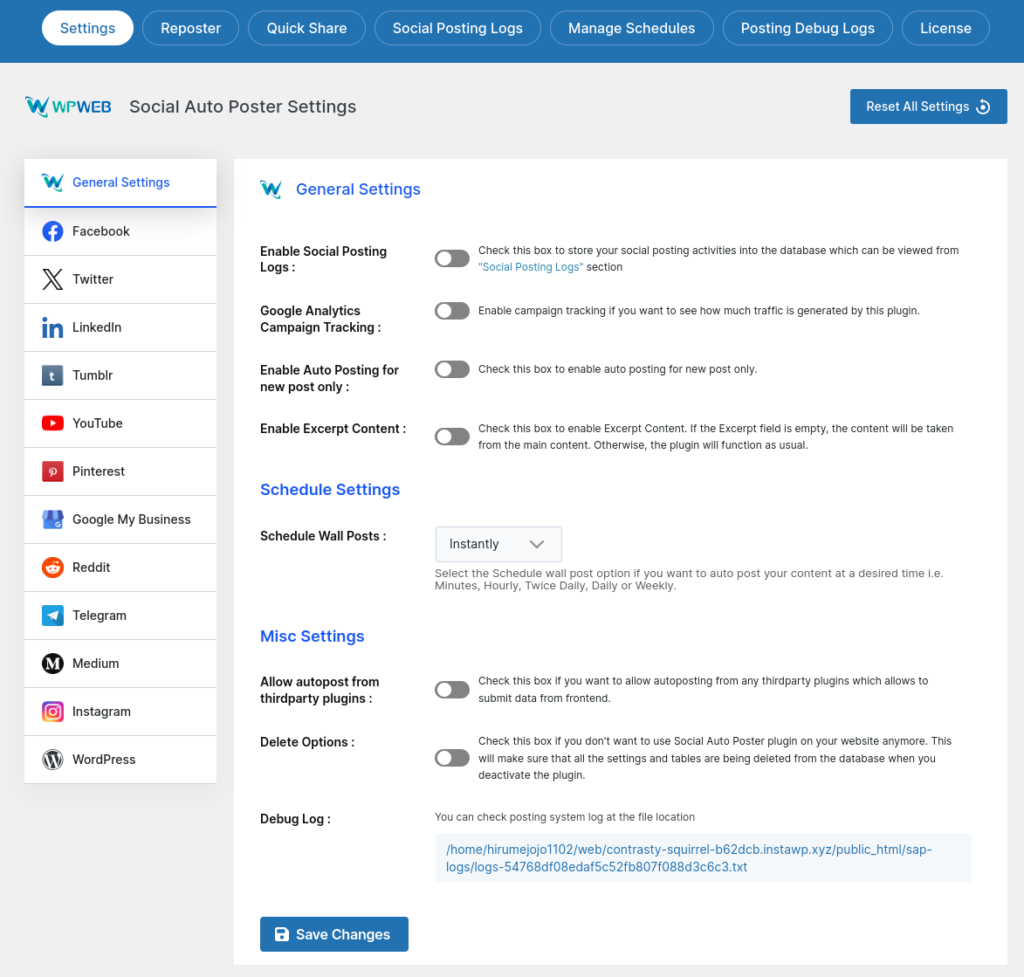
Task: Open Social Posting Logs tab
Action: pyautogui.click(x=457, y=28)
